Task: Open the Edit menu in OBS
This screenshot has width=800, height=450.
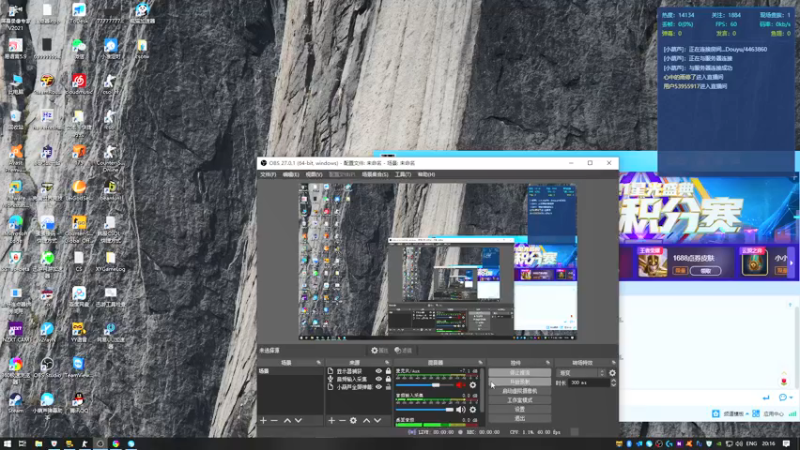Action: 291,174
